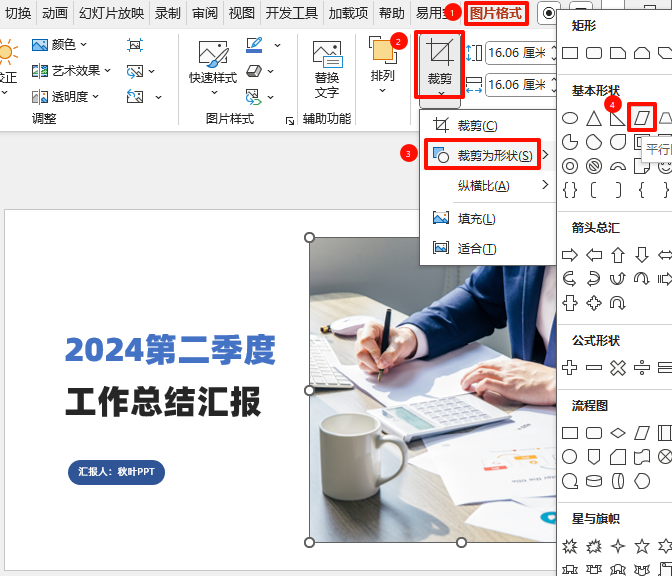Switch to the 图片格式 tab
This screenshot has height=576, width=672.
click(495, 13)
